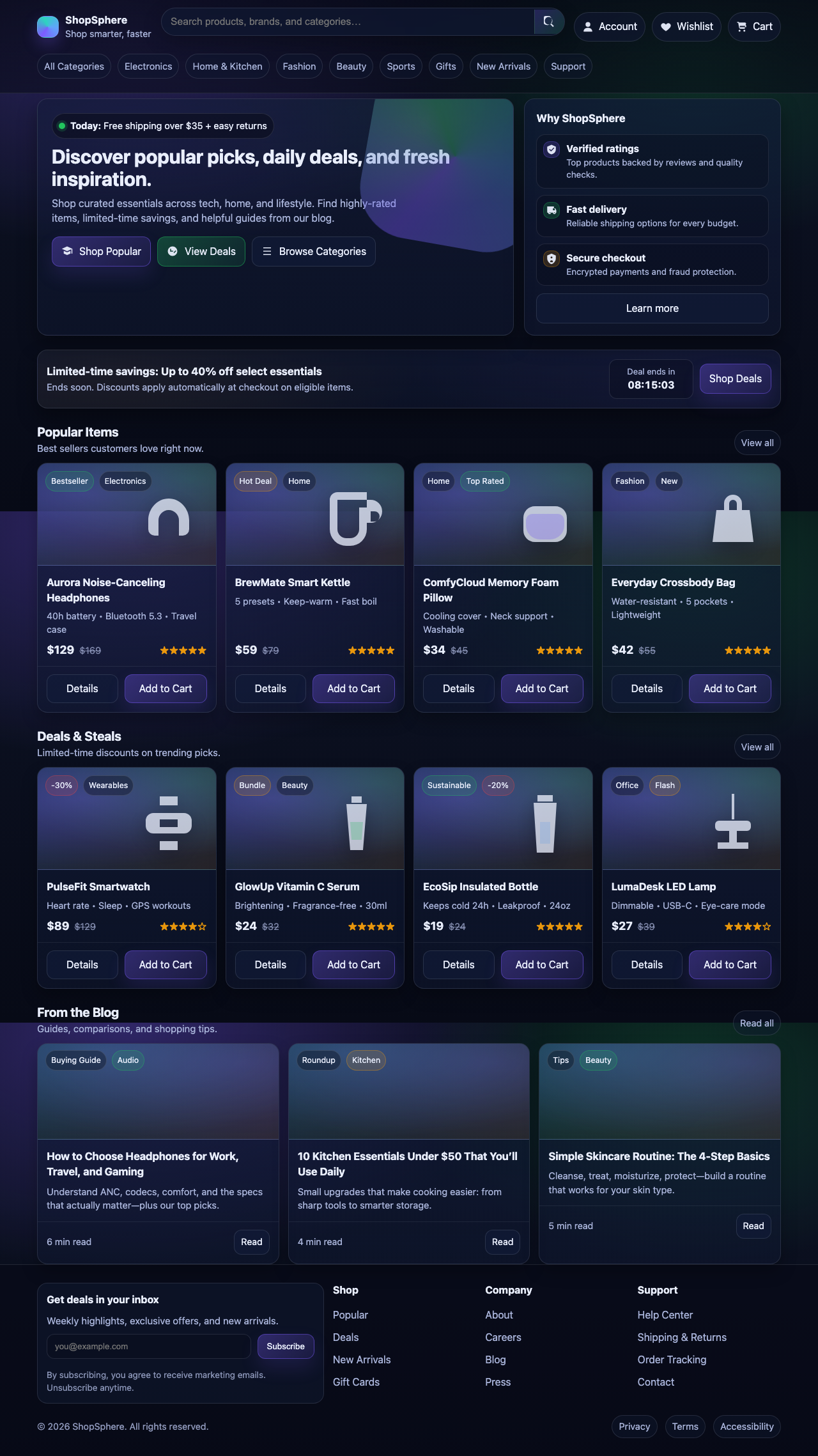Image resolution: width=818 pixels, height=1456 pixels.
Task: Click the Verified ratings shield icon
Action: point(550,149)
